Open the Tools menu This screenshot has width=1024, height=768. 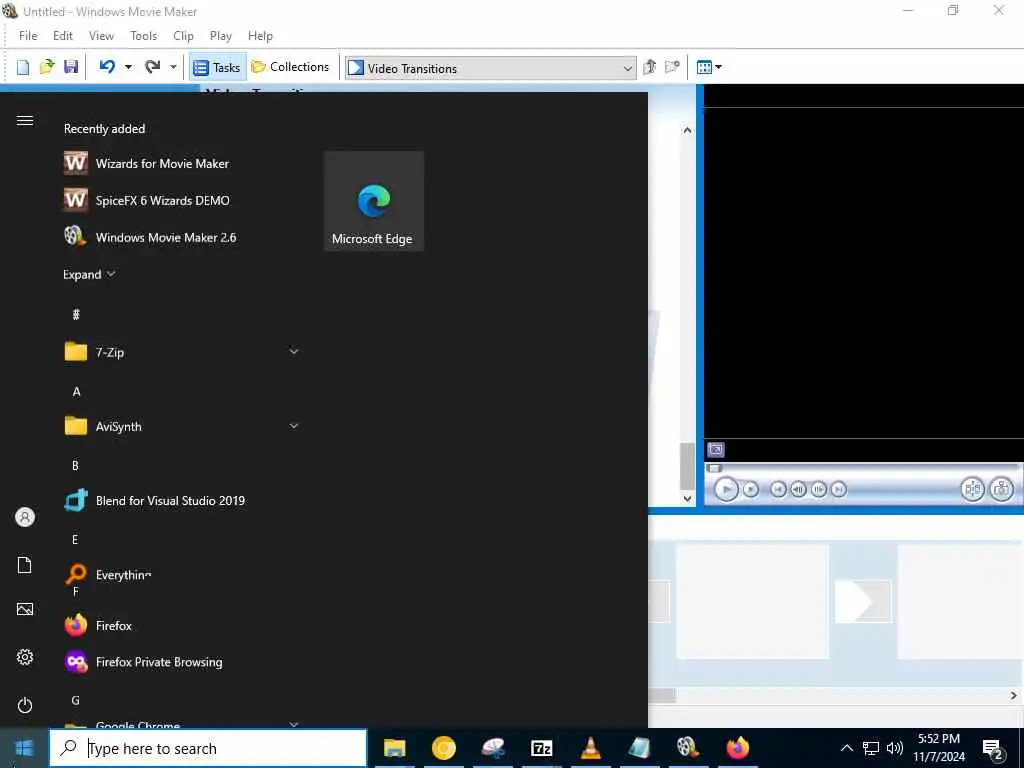tap(143, 36)
